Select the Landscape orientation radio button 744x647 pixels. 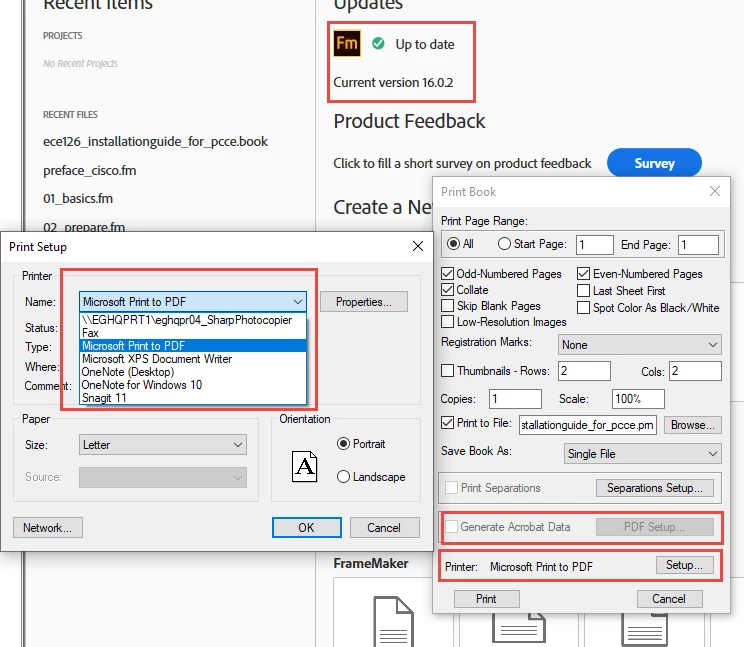[343, 477]
